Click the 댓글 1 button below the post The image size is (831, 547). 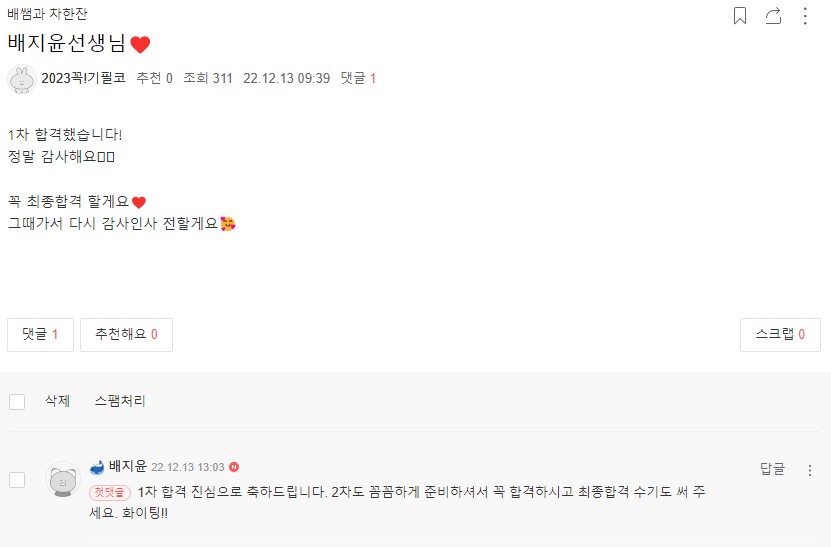[40, 335]
